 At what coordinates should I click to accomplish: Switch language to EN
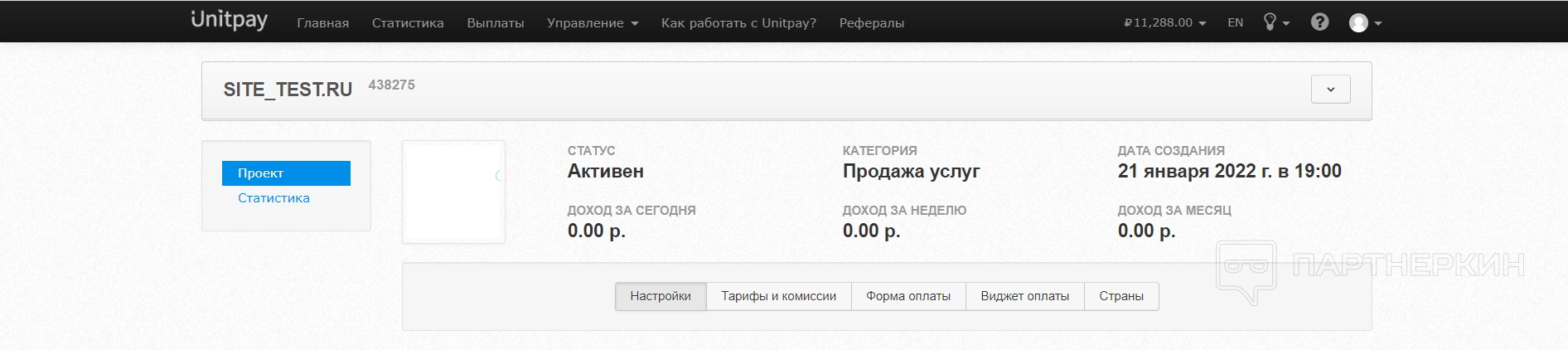click(1235, 22)
